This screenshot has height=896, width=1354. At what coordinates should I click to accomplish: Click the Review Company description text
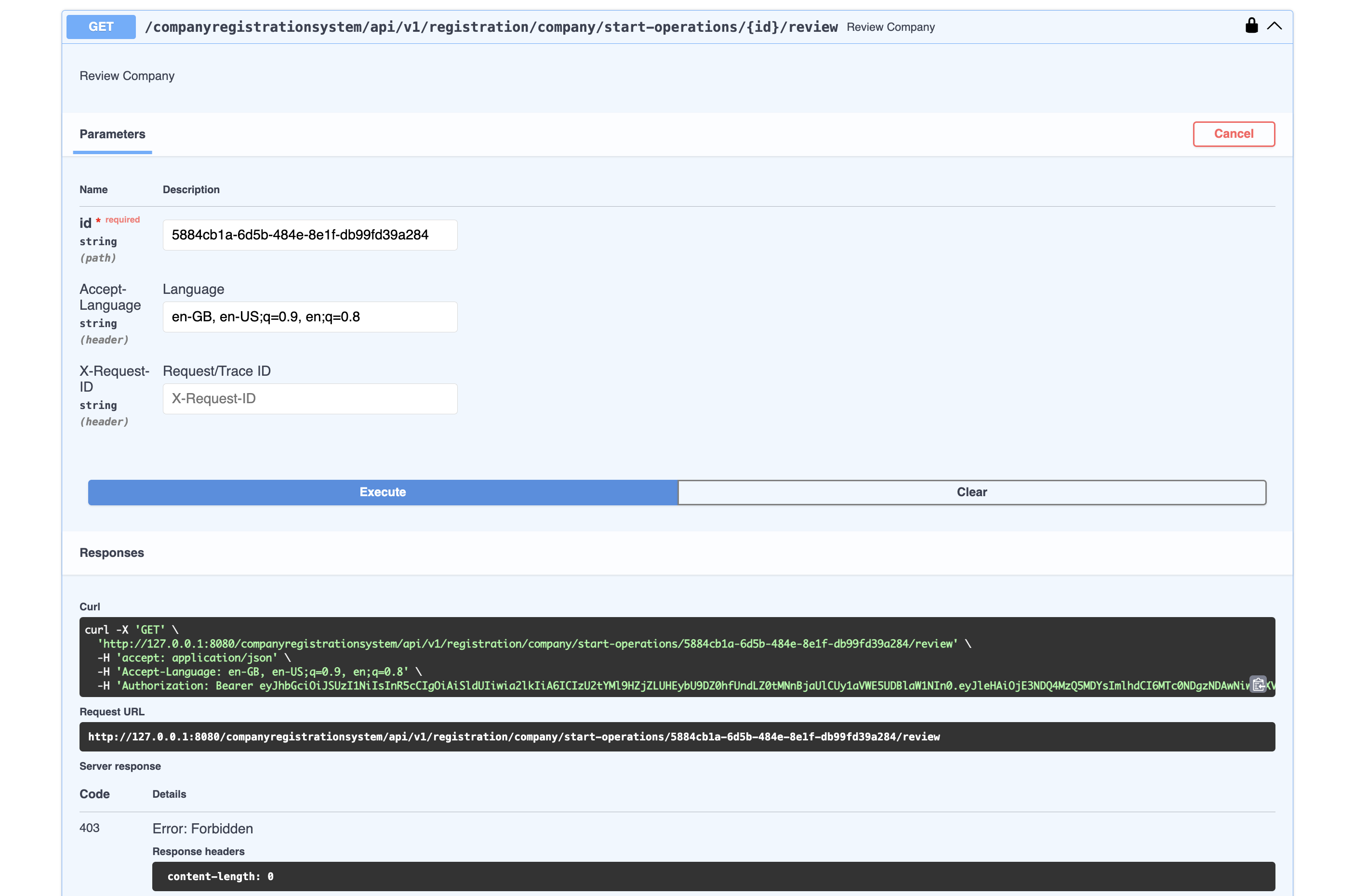click(x=127, y=76)
